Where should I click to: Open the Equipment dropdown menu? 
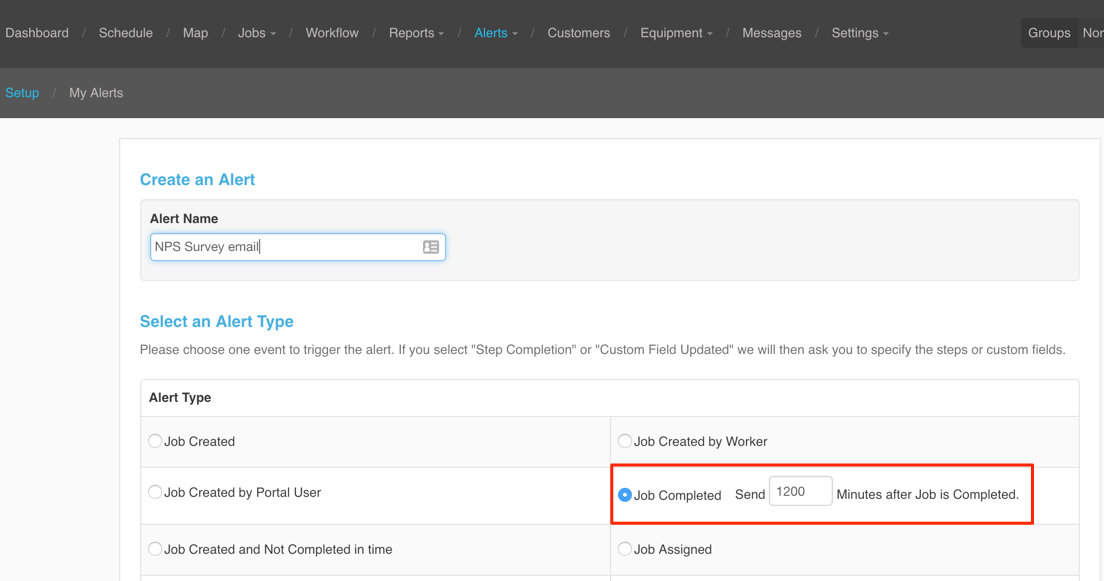pos(676,33)
